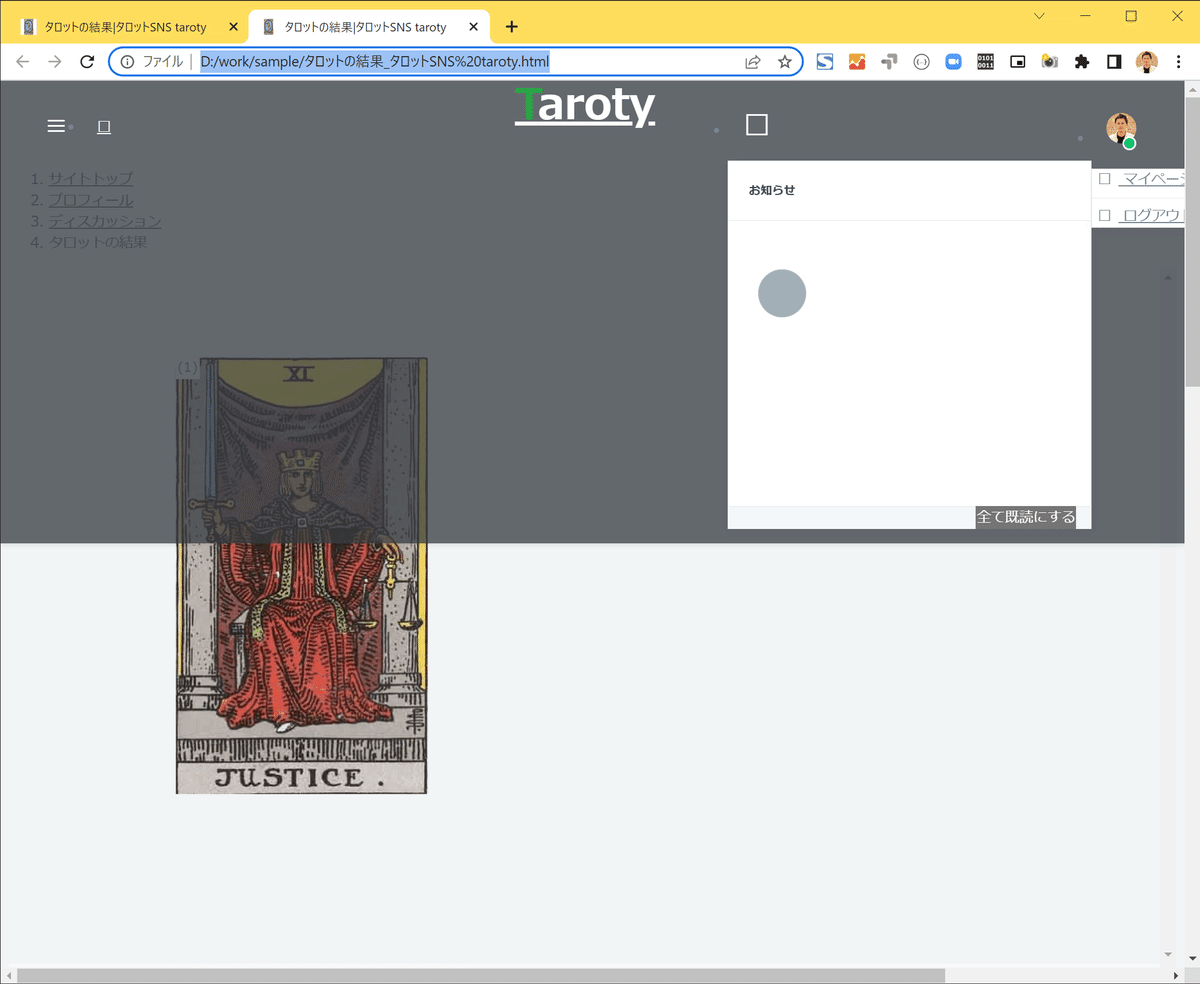Open the Zoom extension icon
1200x984 pixels.
(x=953, y=62)
